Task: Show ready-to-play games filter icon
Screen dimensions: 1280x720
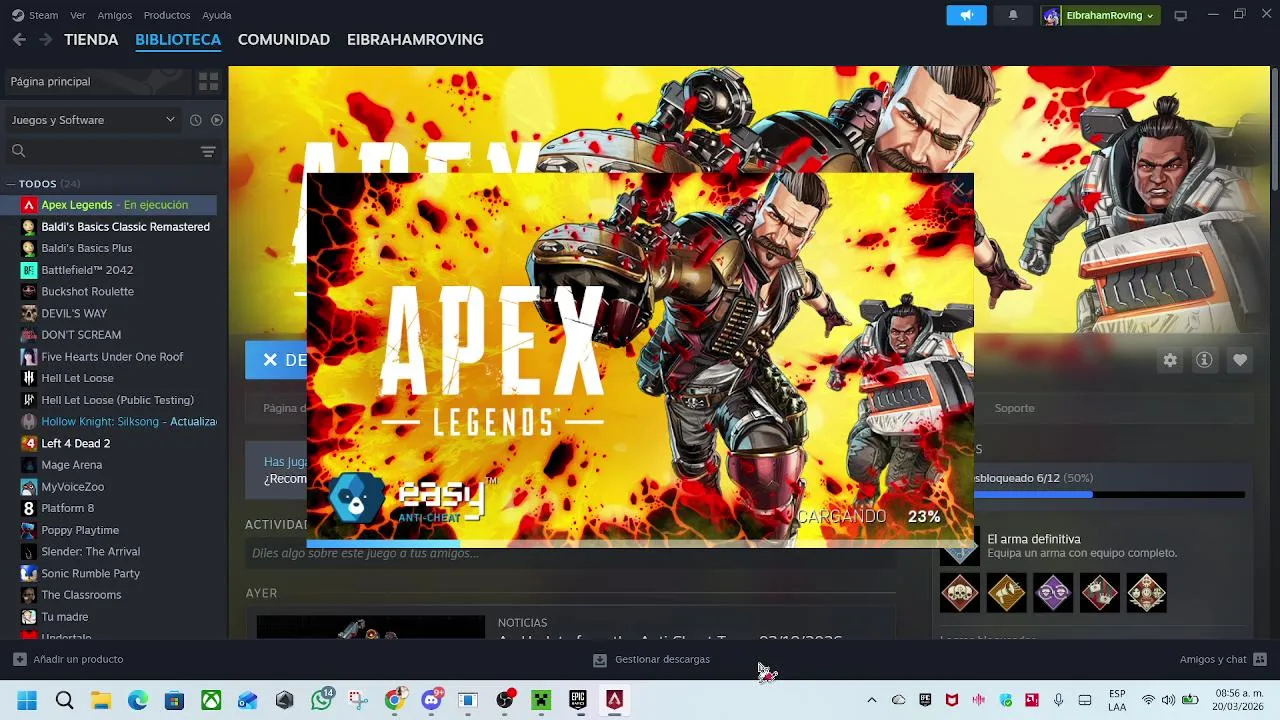Action: pos(217,120)
